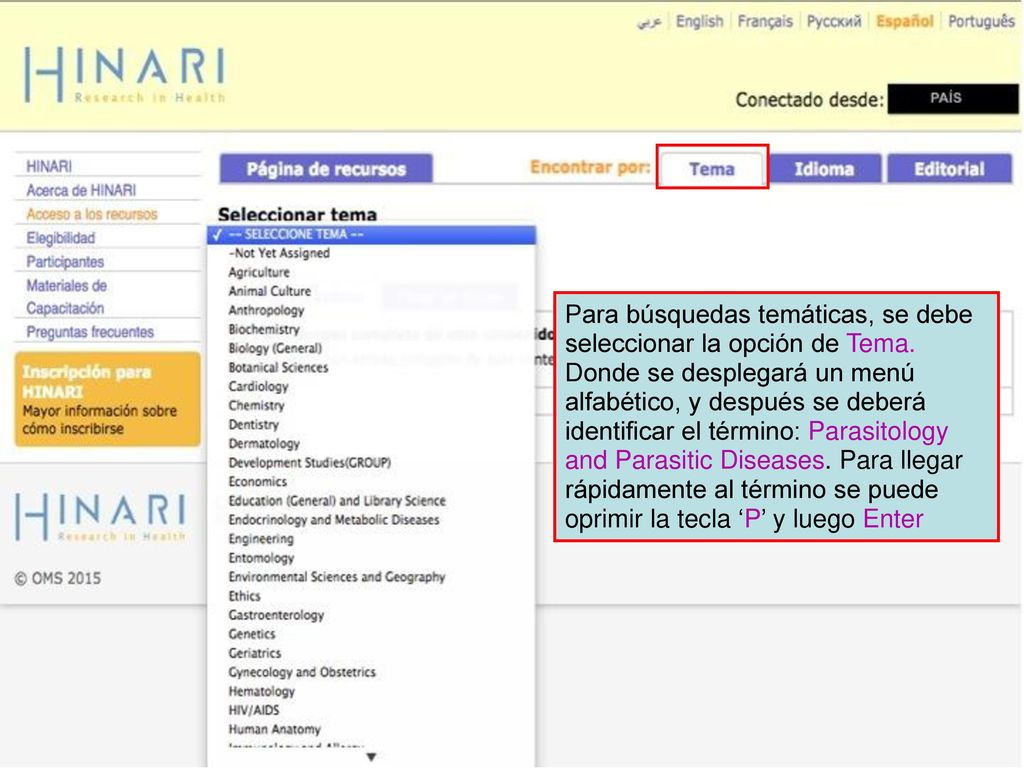This screenshot has height=768, width=1024.
Task: Open the Página de recursos tab
Action: pos(326,169)
